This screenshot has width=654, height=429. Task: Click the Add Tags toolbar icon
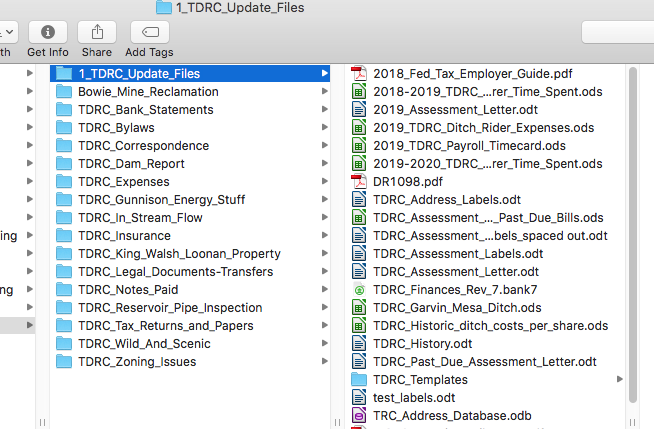pyautogui.click(x=149, y=33)
